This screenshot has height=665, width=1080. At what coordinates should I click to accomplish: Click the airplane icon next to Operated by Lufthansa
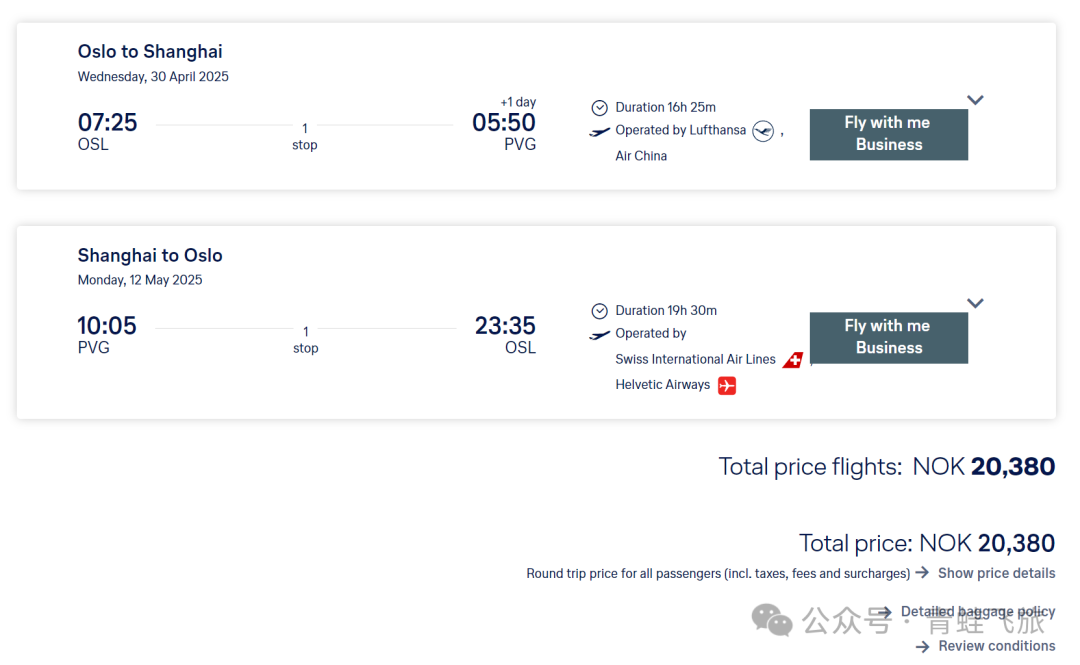599,132
